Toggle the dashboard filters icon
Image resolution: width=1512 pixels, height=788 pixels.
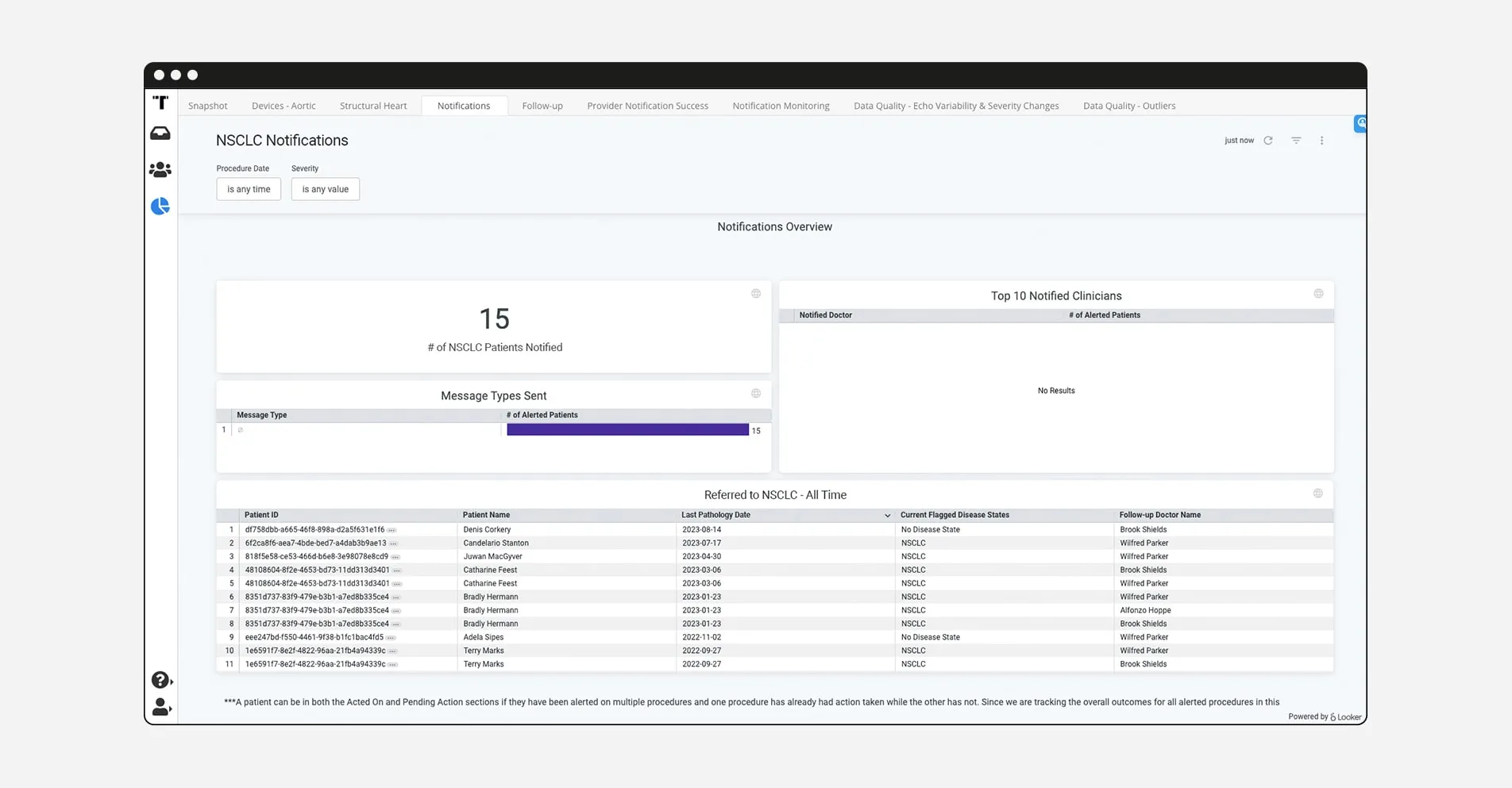(x=1296, y=141)
